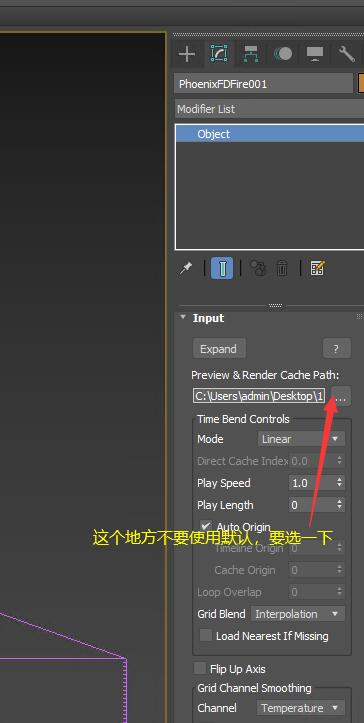Open the Create command panel tab
The image size is (364, 723).
pos(186,54)
